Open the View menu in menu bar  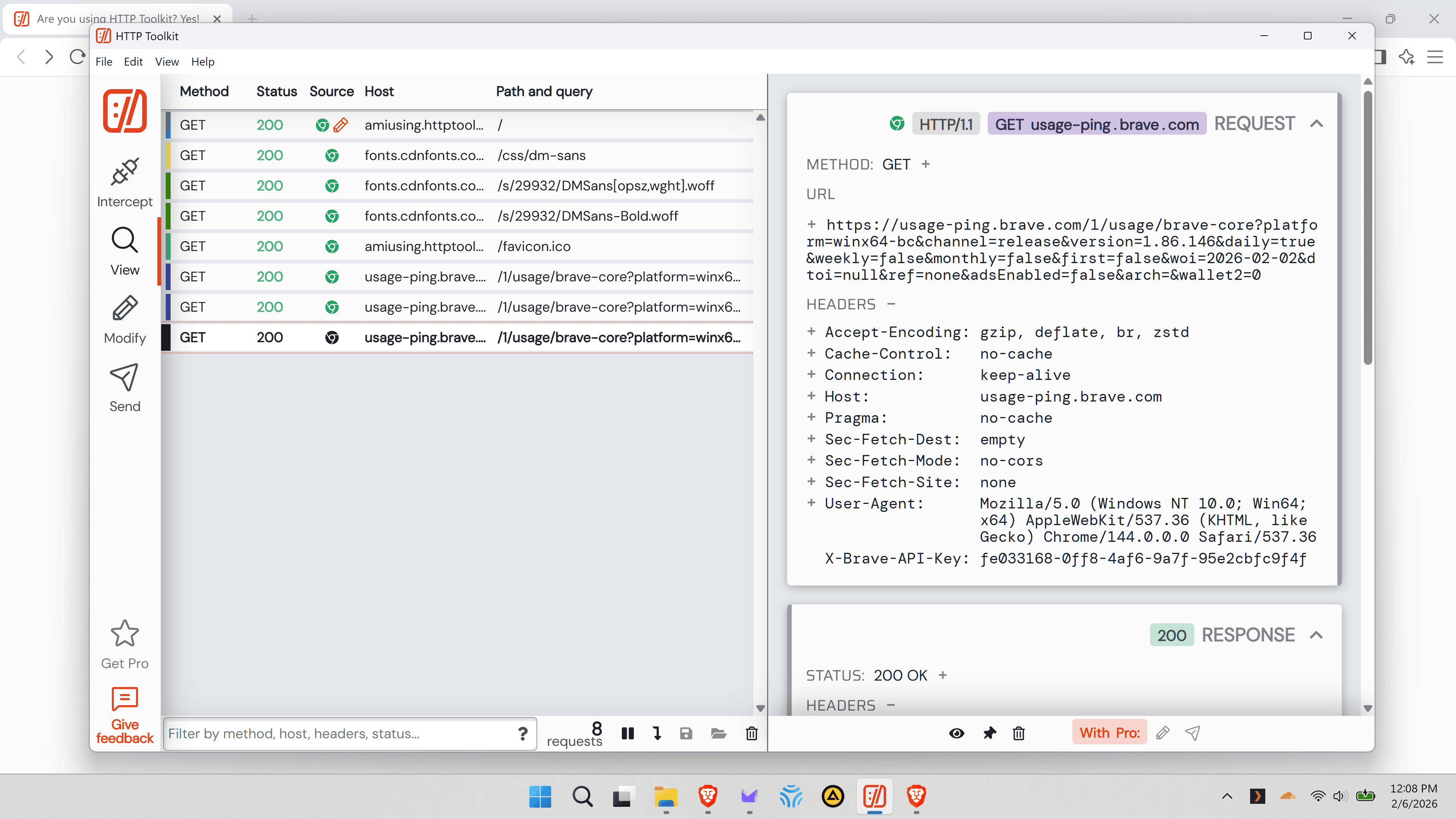(x=167, y=61)
